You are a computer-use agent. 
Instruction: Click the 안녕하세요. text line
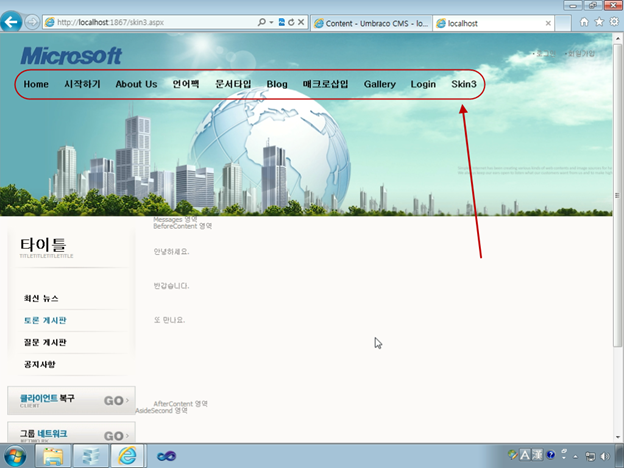172,252
